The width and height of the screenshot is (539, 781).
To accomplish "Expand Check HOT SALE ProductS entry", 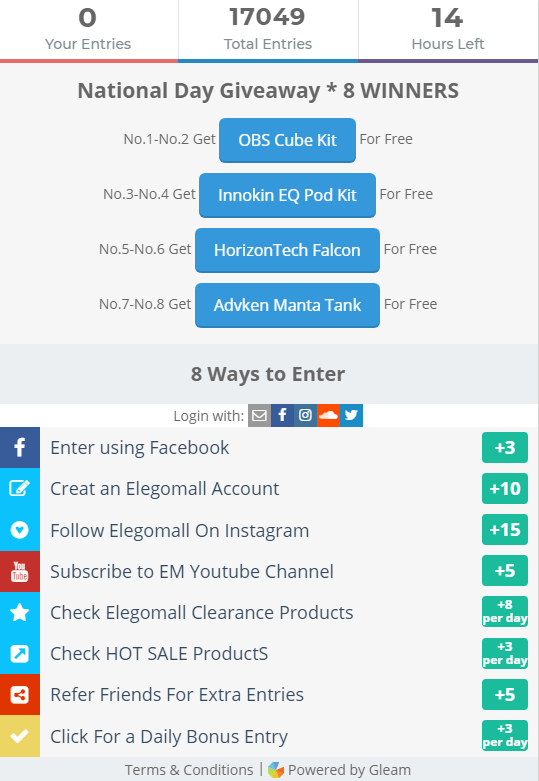I will (x=269, y=653).
